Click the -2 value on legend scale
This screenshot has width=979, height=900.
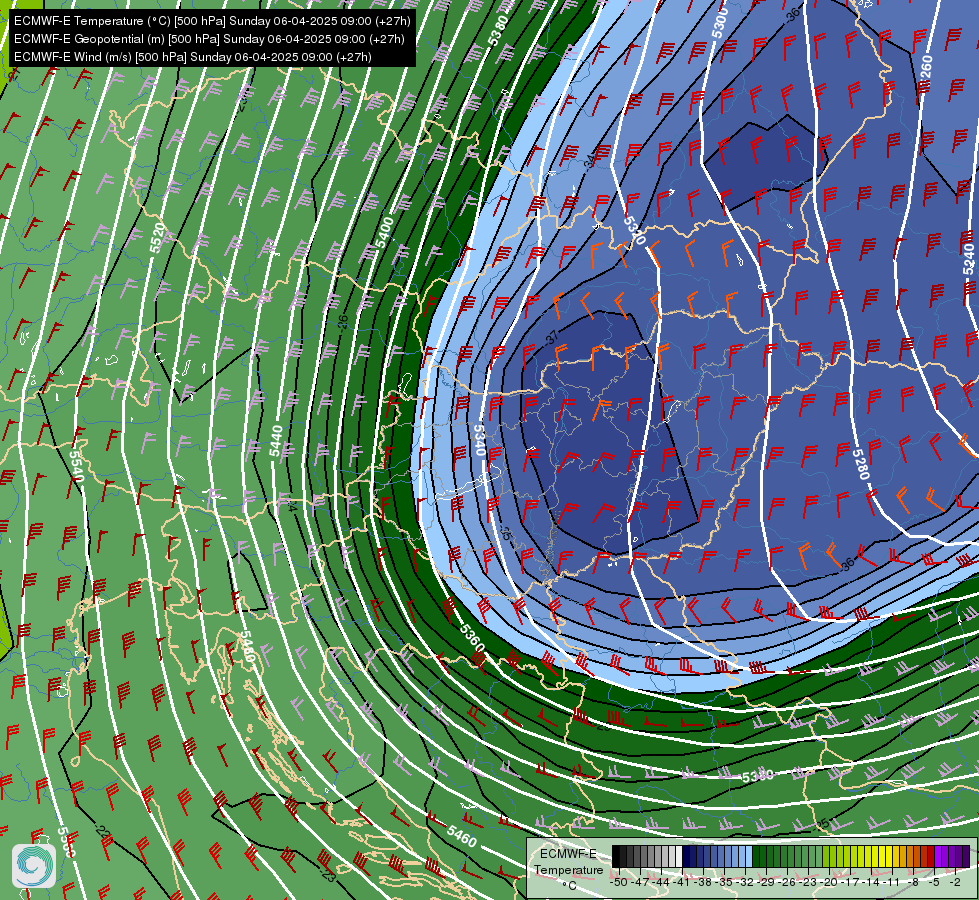point(955,883)
